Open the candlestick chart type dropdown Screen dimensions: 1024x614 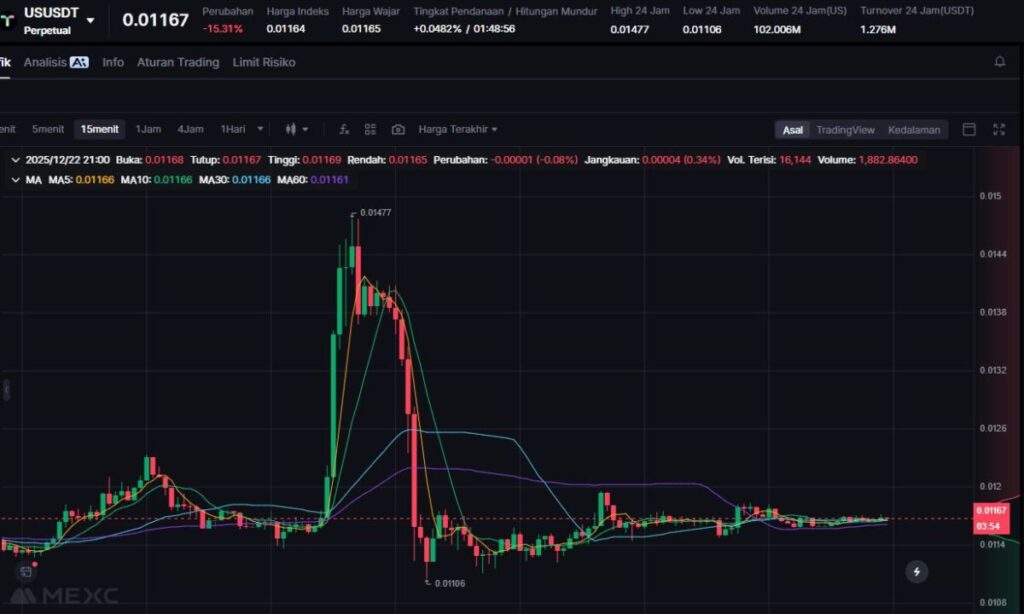(x=297, y=129)
